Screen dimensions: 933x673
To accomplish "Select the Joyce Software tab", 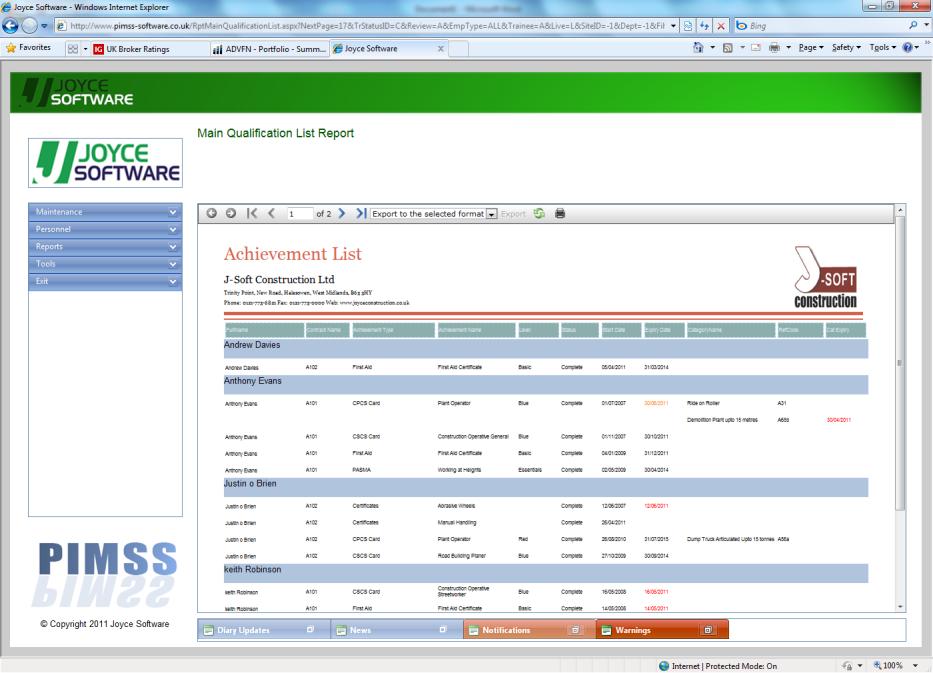I will click(381, 48).
